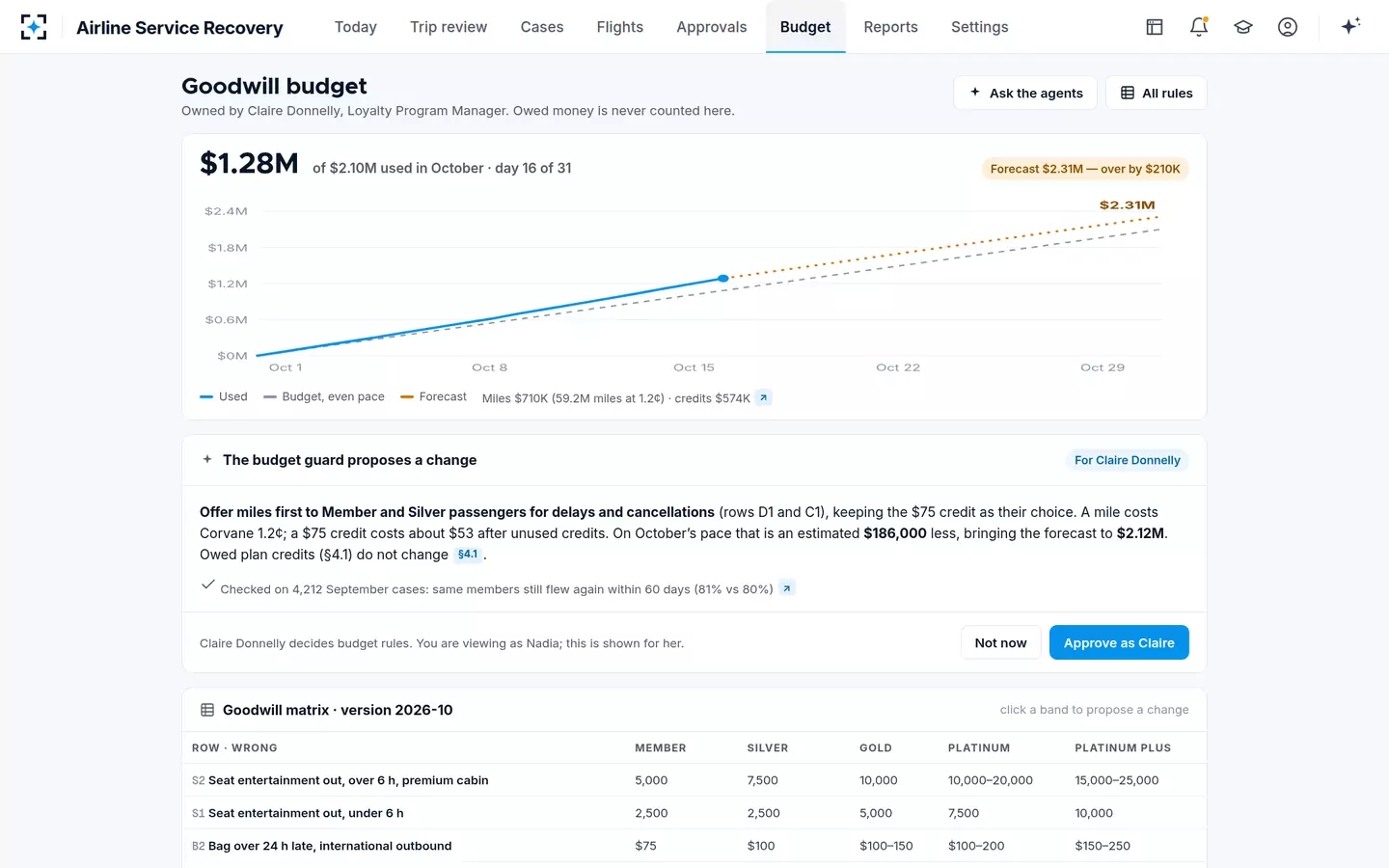Open the graduation cap learning icon
This screenshot has height=868, width=1389.
click(1243, 27)
